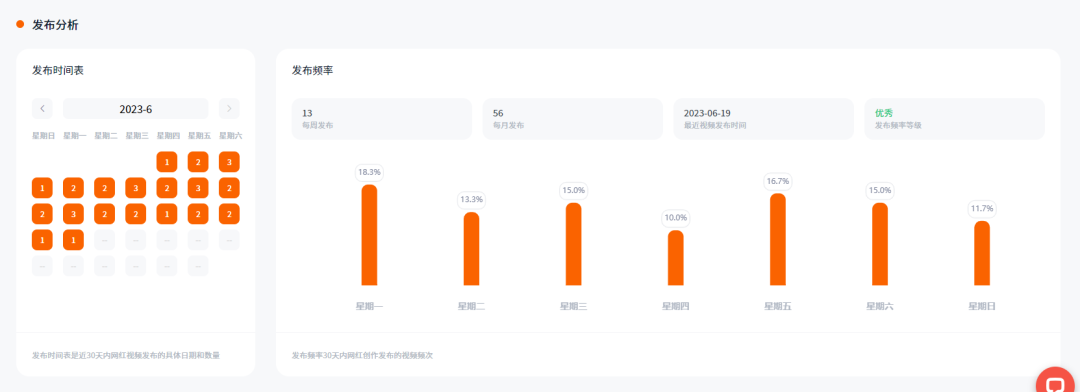Screen dimensions: 1080x392
Task: Click the 16.7% value label
Action: pyautogui.click(x=778, y=181)
